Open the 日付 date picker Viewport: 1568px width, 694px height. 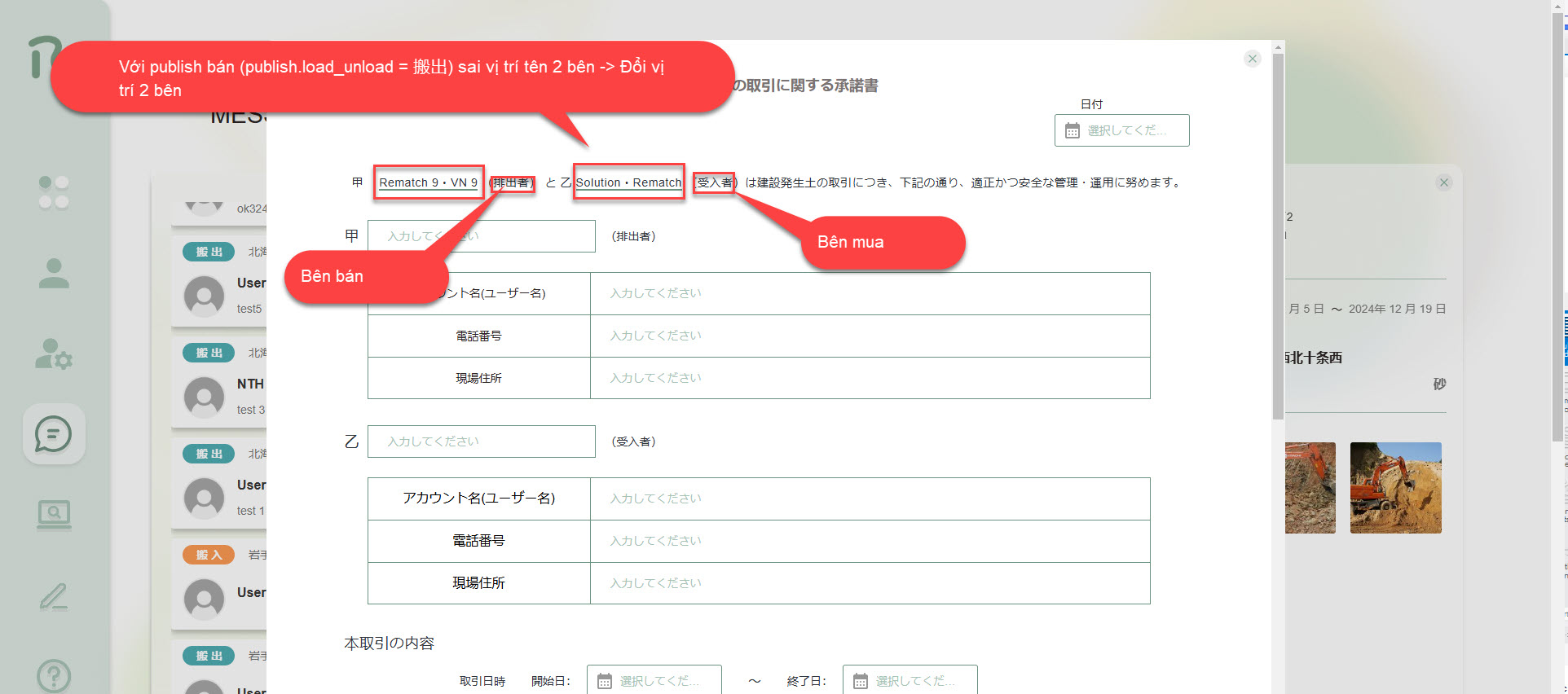click(x=1121, y=130)
